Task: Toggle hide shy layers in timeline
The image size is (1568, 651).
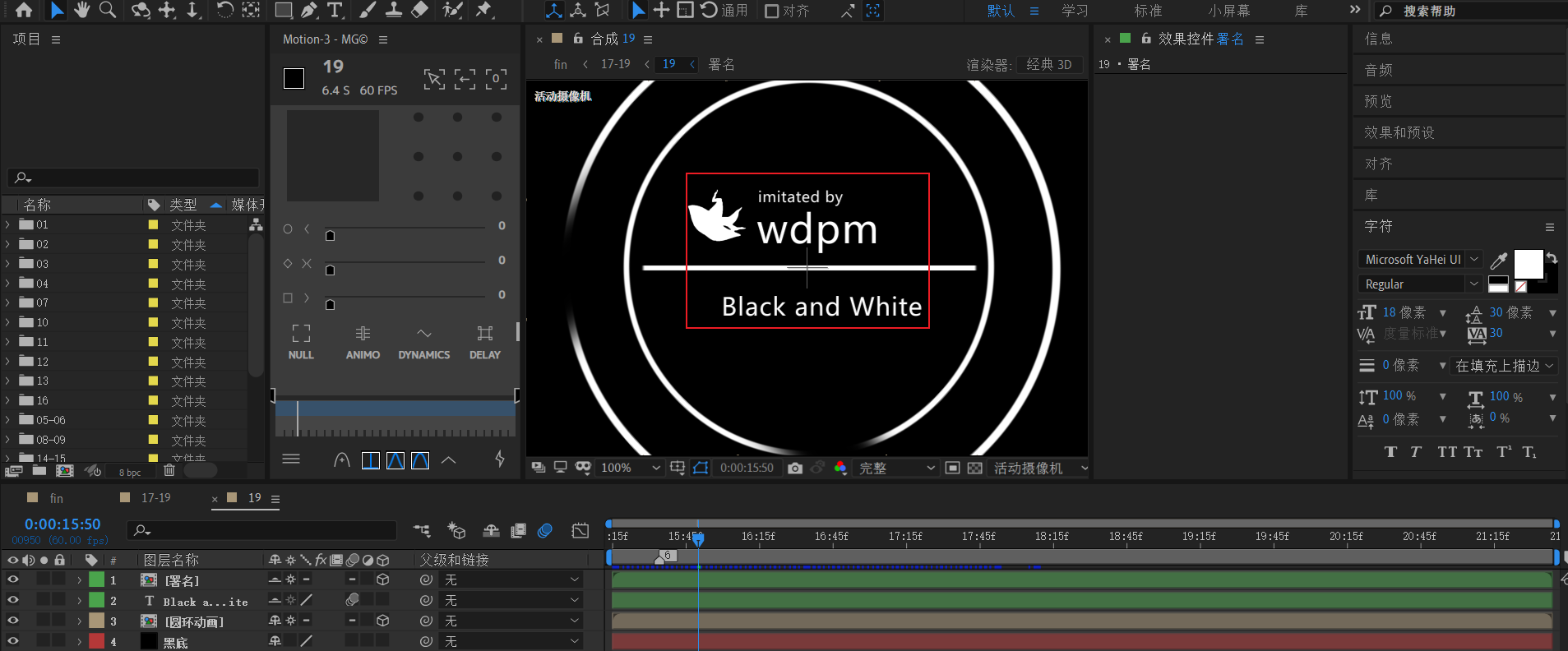Action: [491, 531]
